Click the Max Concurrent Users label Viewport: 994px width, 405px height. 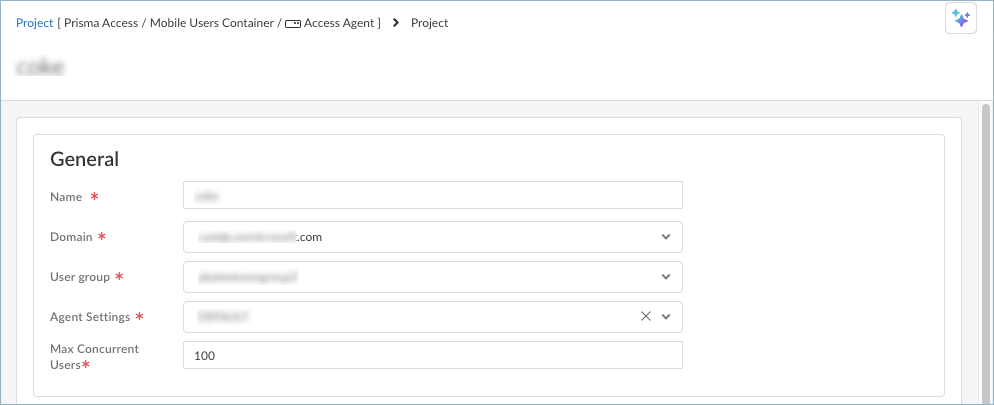pyautogui.click(x=94, y=356)
